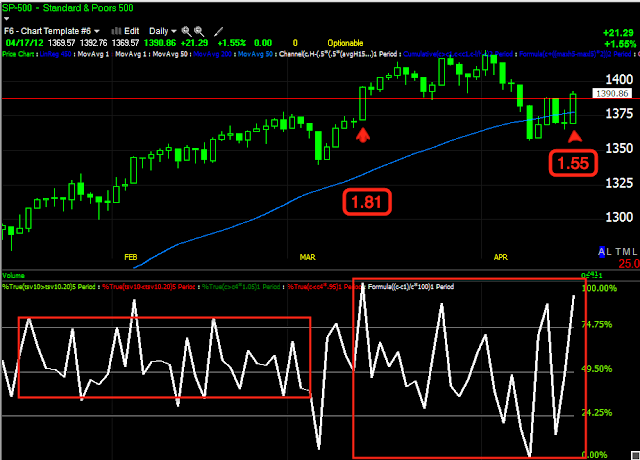
Task: Select the Formula((c-c1)/(c*100) indicator label
Action: coord(411,287)
